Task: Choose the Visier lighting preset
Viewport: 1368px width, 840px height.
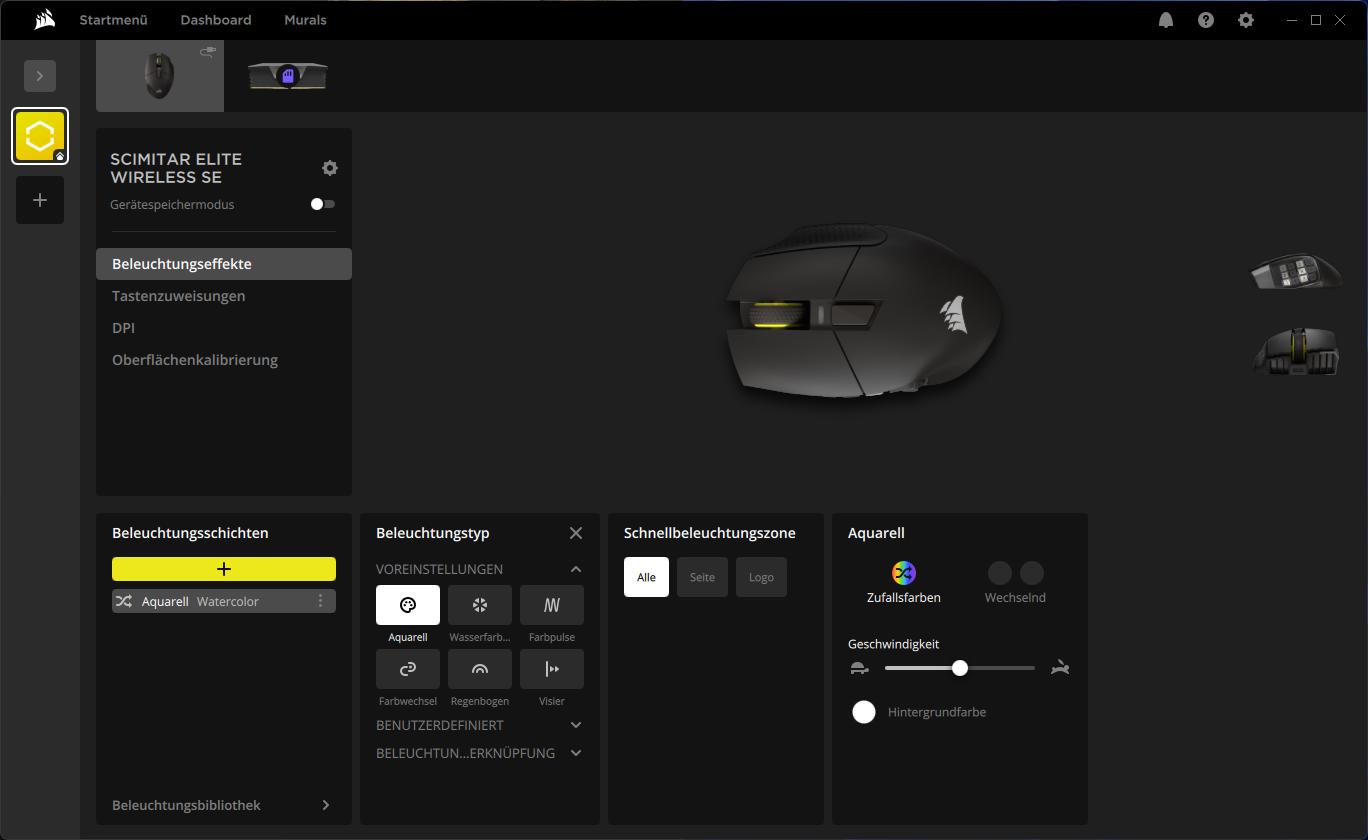Action: tap(551, 669)
